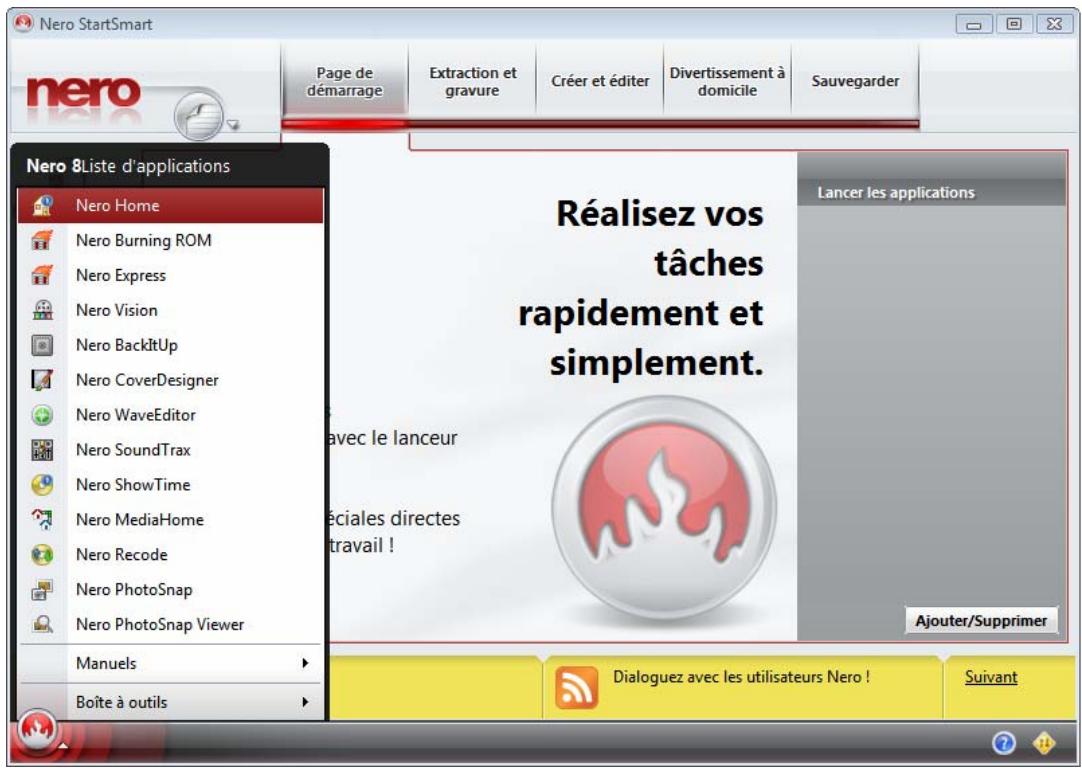Click the Nero Express icon
The image size is (1082, 768).
tap(42, 275)
